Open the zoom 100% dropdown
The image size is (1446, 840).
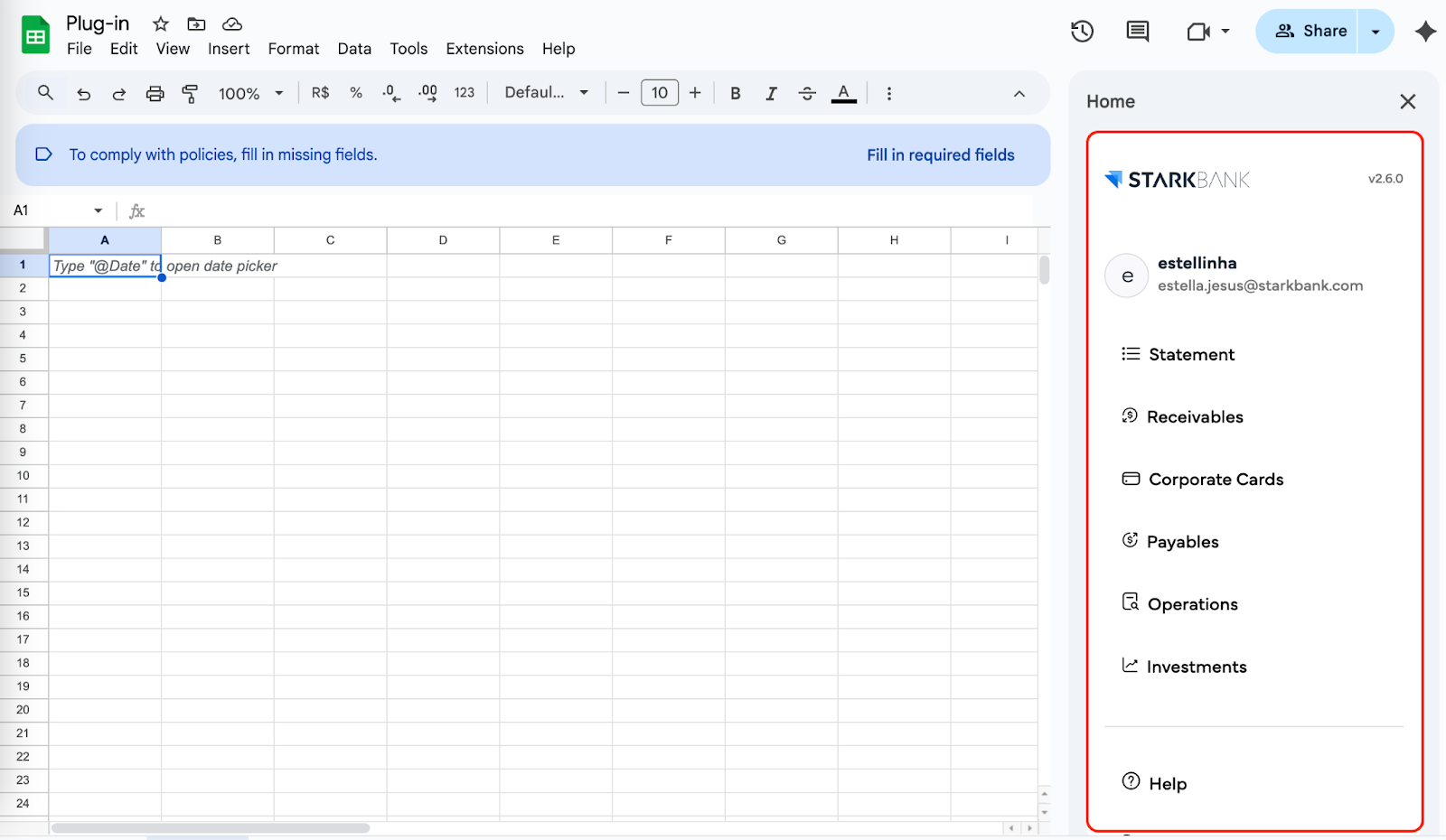click(250, 93)
